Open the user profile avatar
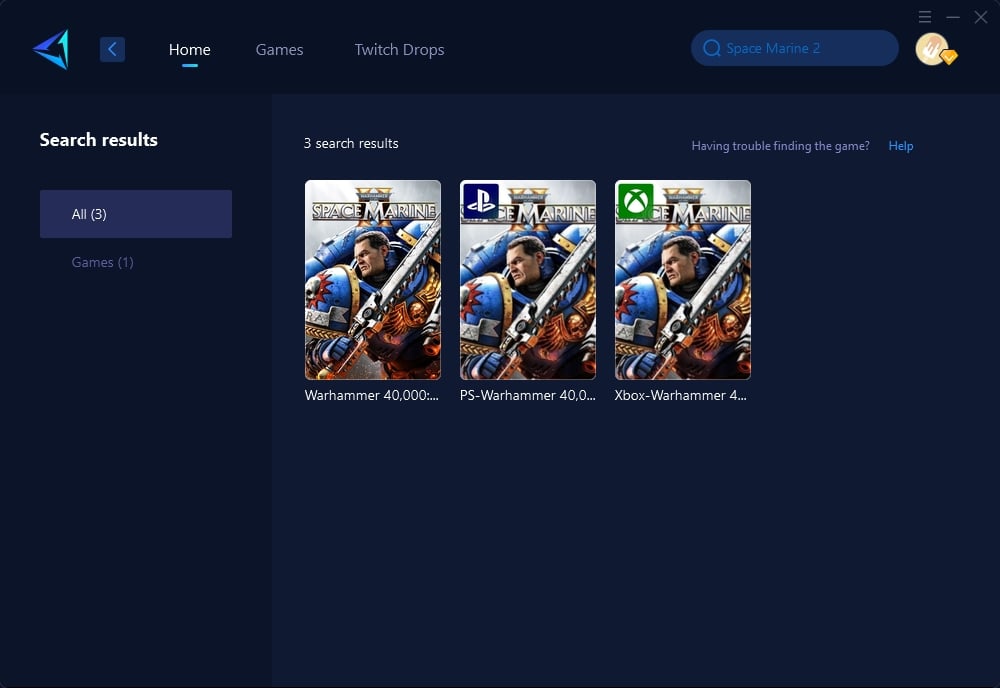 pos(934,49)
